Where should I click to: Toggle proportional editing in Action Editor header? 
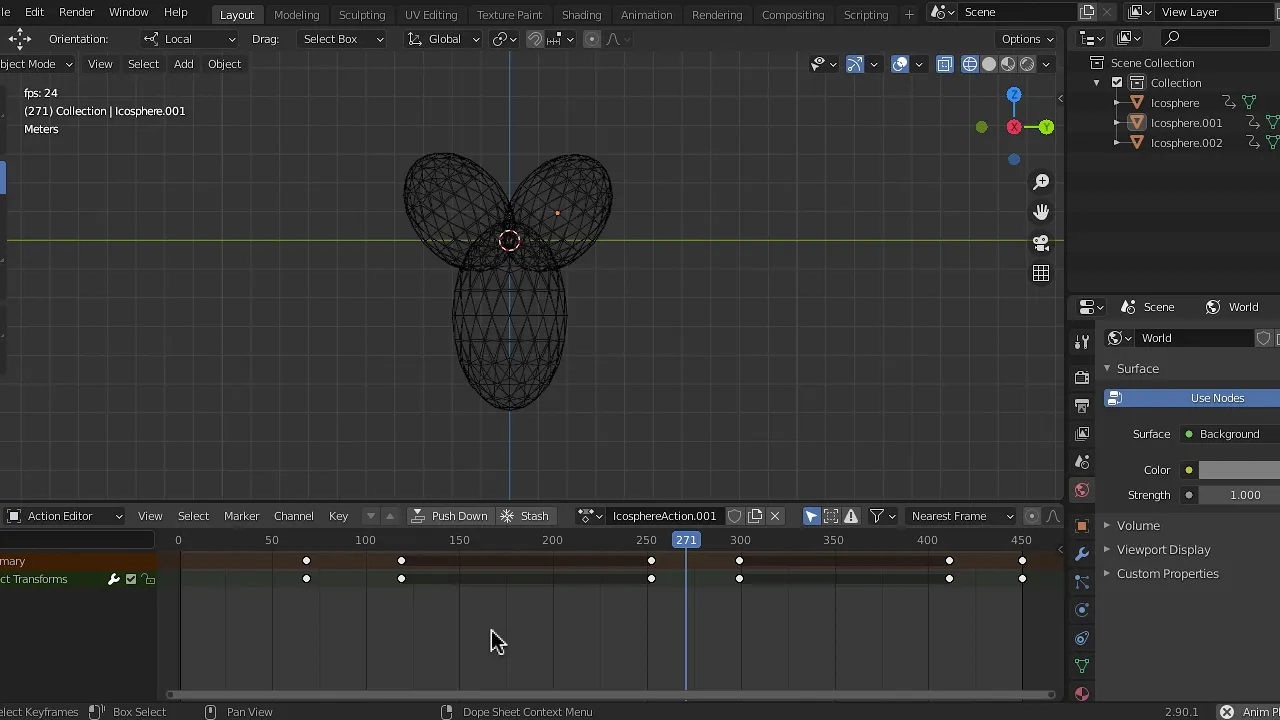click(x=1032, y=516)
